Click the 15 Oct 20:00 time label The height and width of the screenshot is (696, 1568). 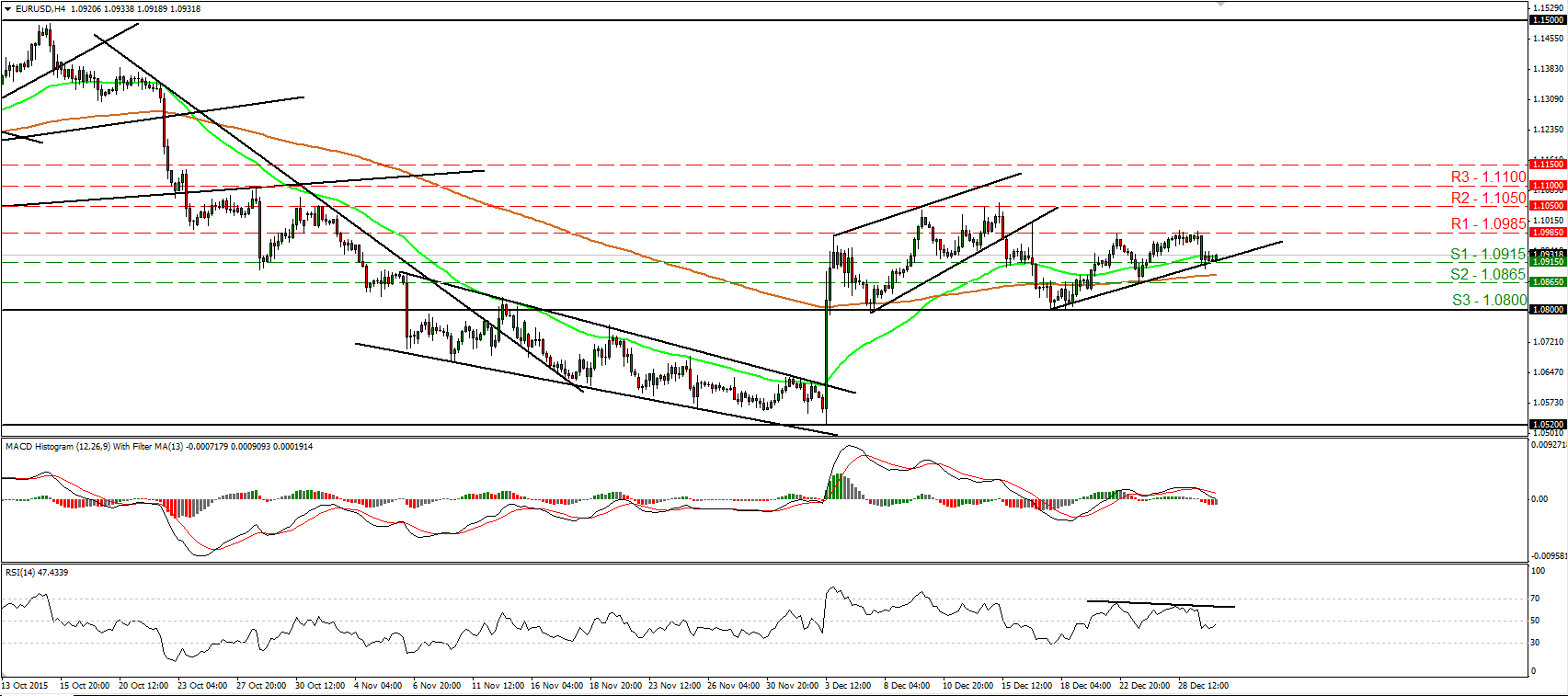click(x=85, y=685)
